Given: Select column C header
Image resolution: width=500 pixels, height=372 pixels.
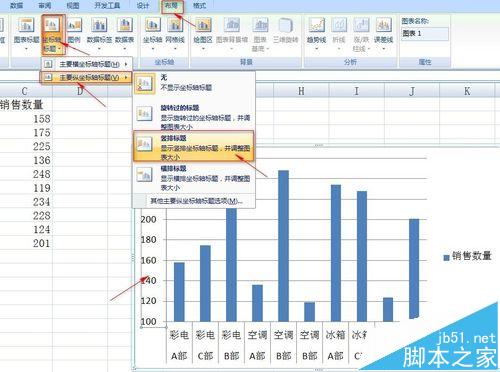Looking at the screenshot, I should click(x=25, y=91).
